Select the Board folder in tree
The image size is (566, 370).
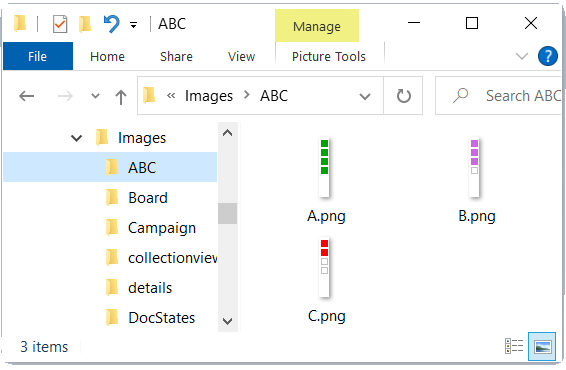(147, 198)
